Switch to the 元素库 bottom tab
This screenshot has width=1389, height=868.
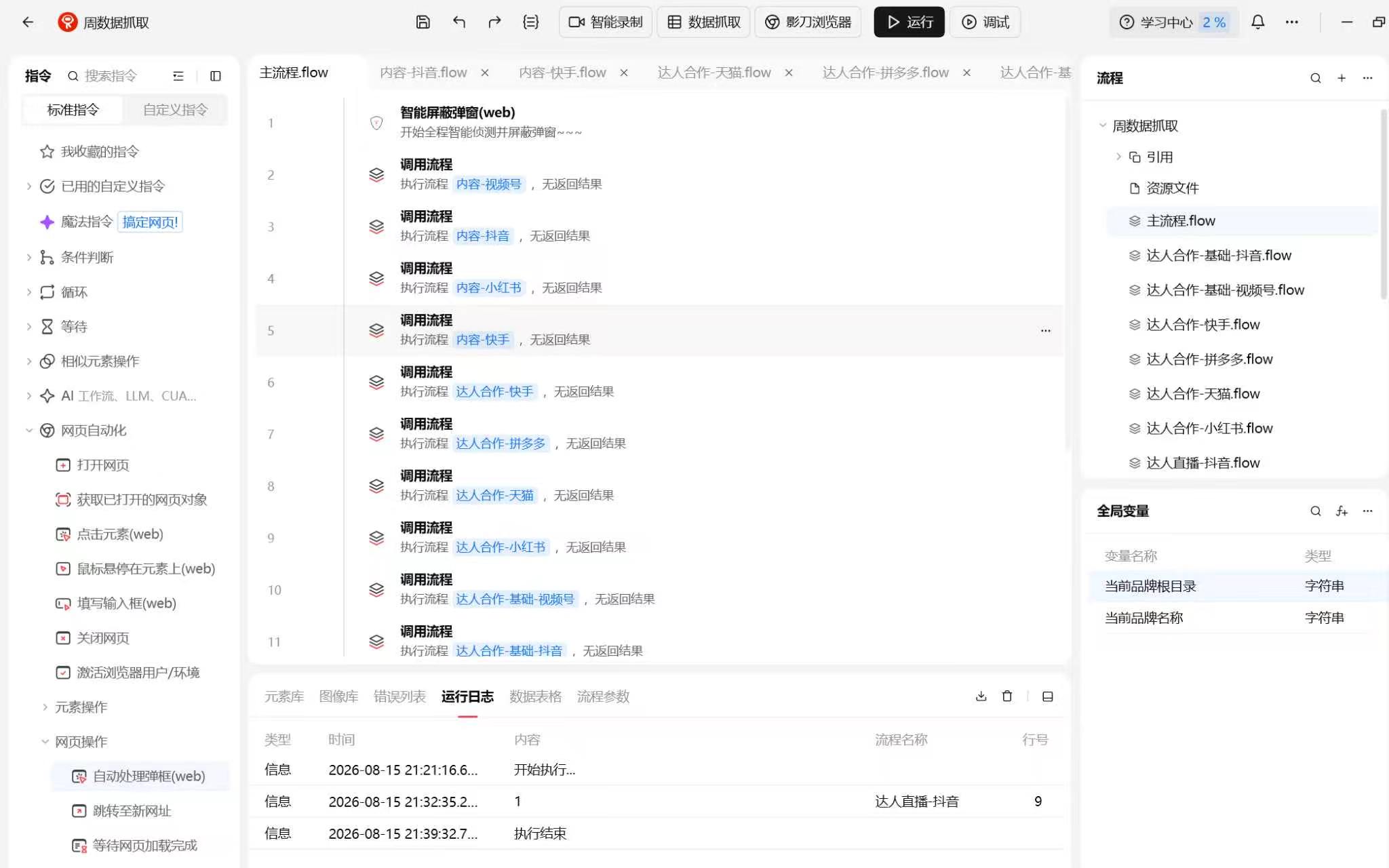tap(284, 696)
